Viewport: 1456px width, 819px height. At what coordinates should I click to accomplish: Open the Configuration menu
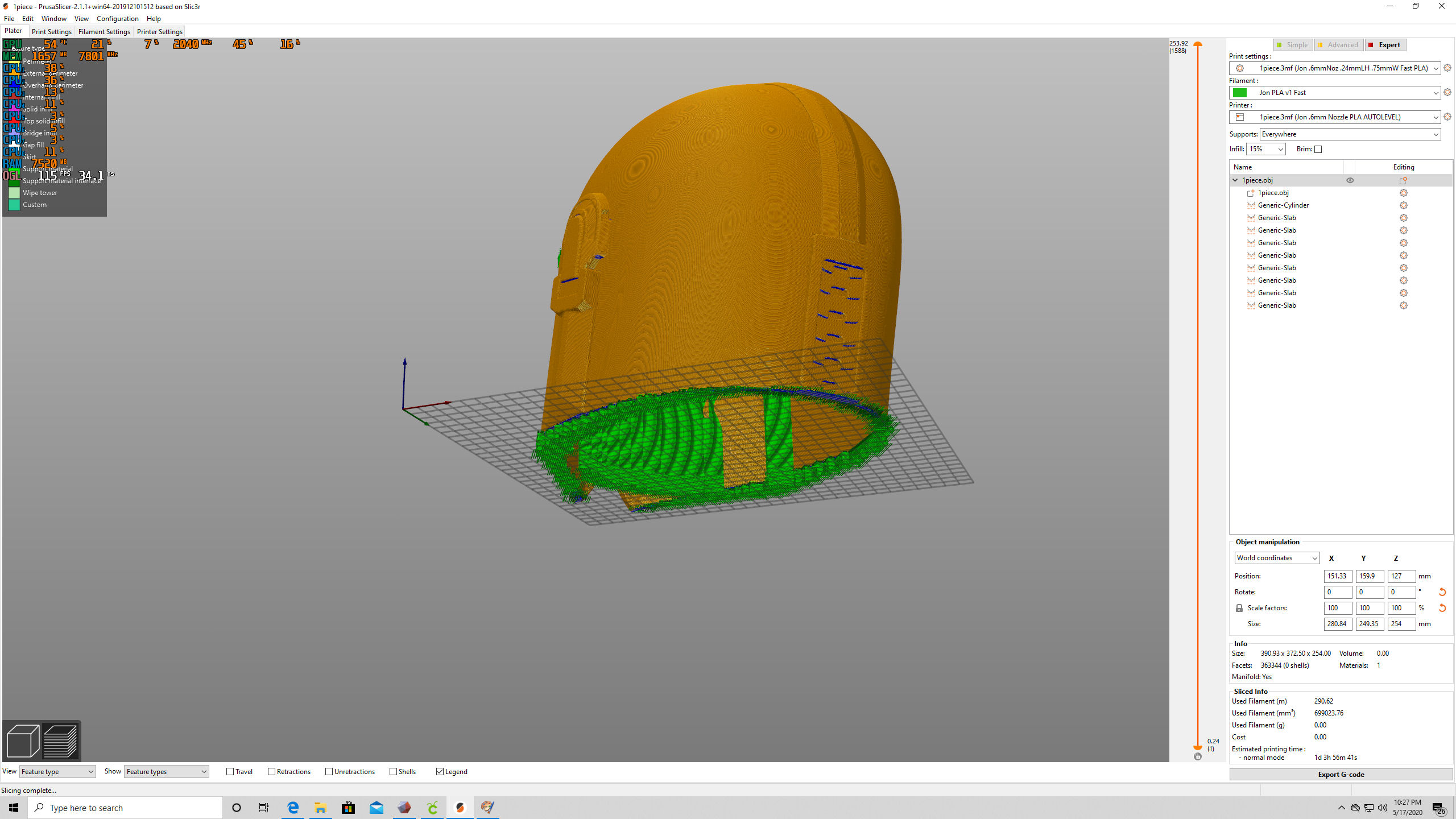click(118, 19)
